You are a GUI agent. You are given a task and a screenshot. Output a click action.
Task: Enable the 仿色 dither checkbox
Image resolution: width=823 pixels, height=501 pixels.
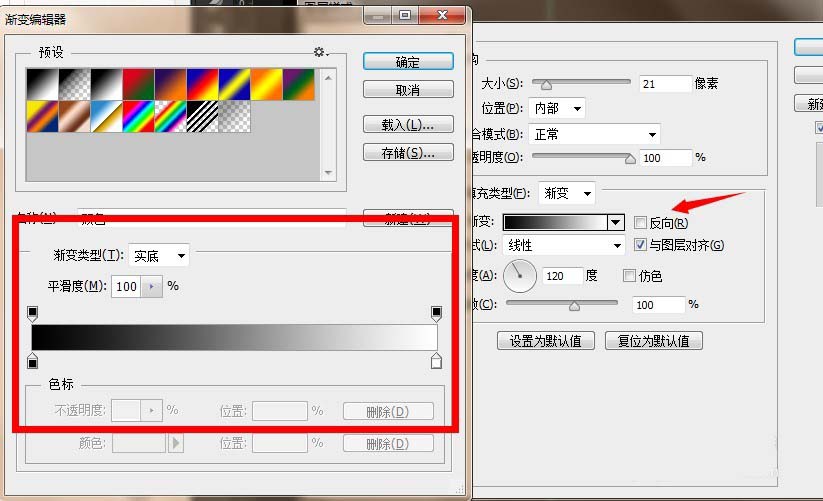pyautogui.click(x=629, y=275)
